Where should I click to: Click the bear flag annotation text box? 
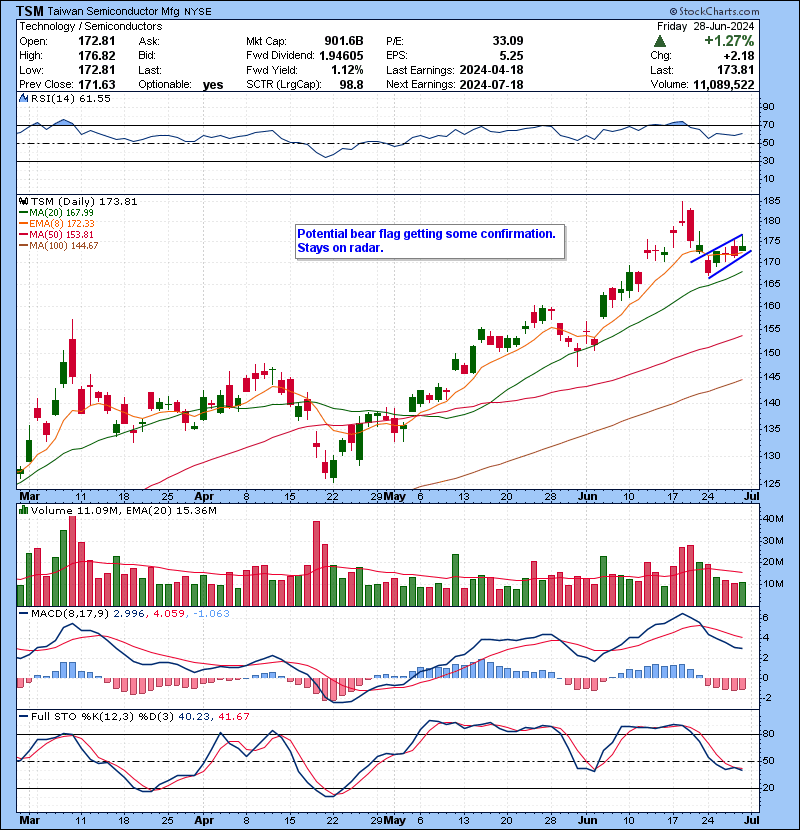pos(430,241)
